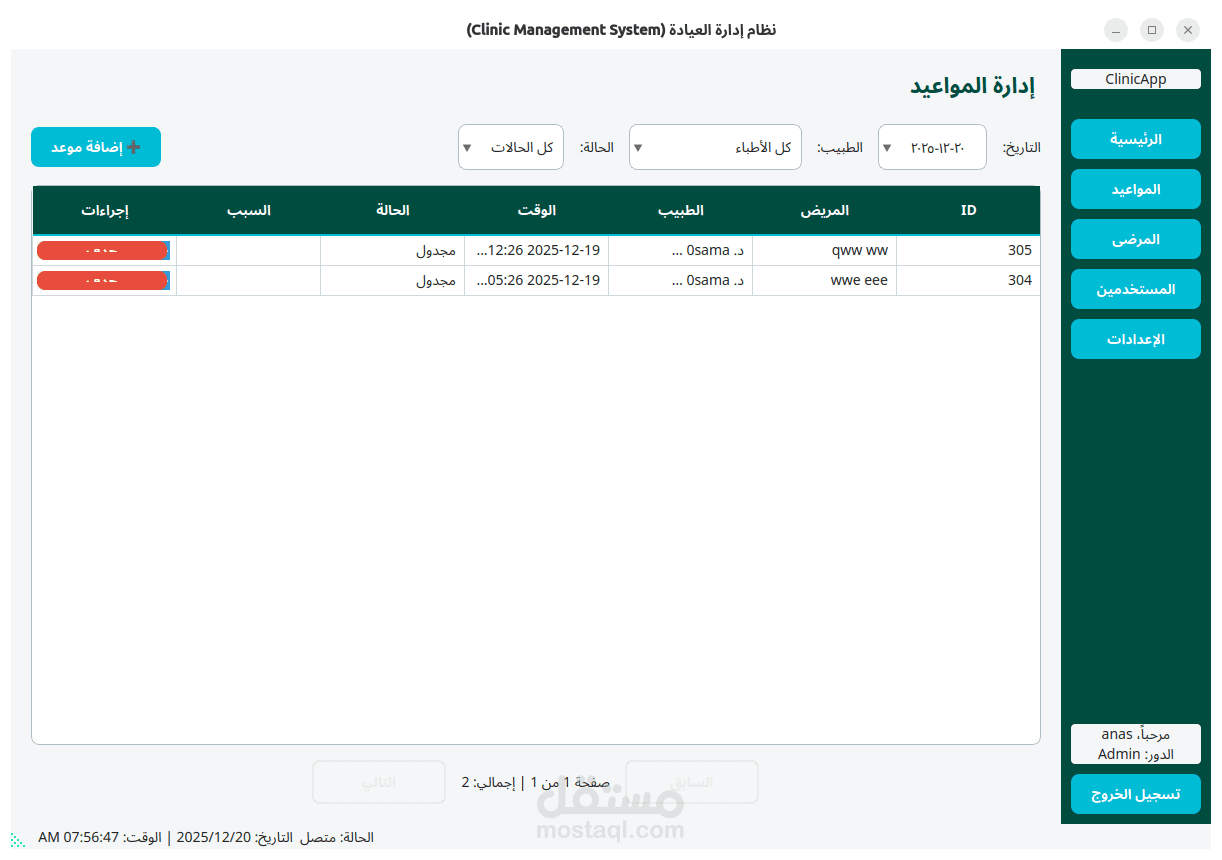Click the window resize grip in status bar
This screenshot has width=1222, height=860.
tap(17, 840)
